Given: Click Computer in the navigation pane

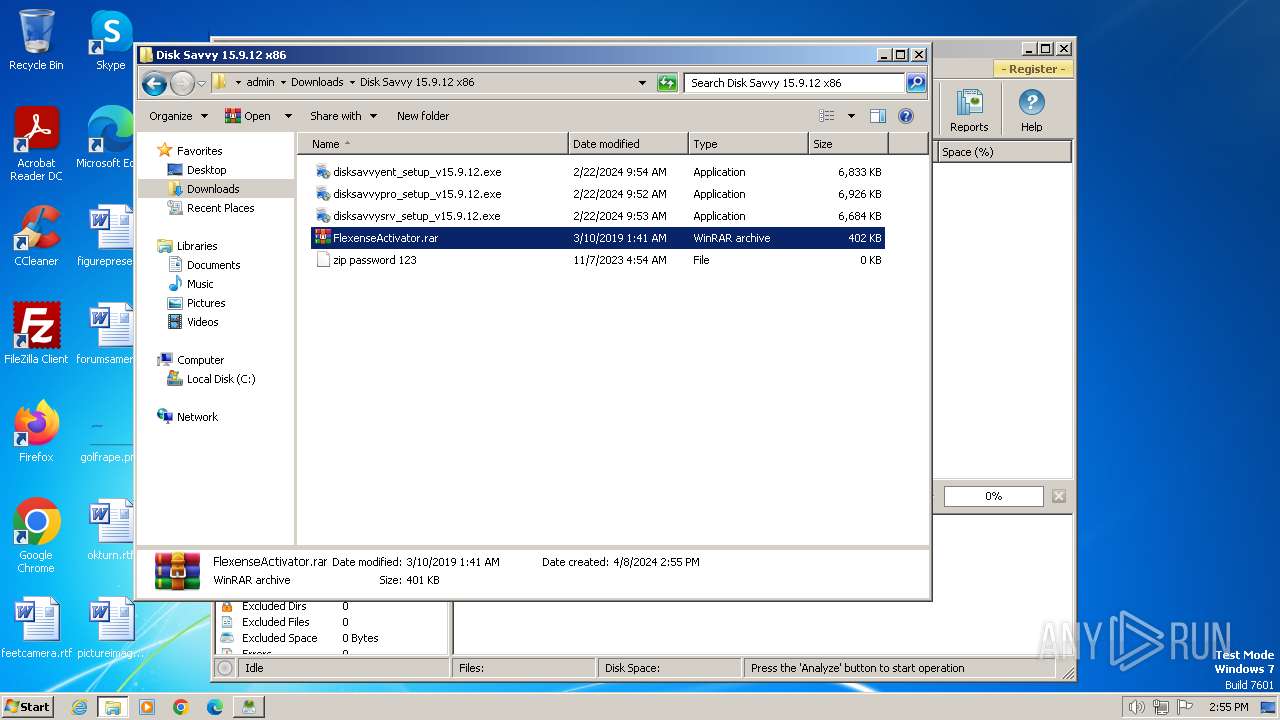Looking at the screenshot, I should tap(200, 360).
